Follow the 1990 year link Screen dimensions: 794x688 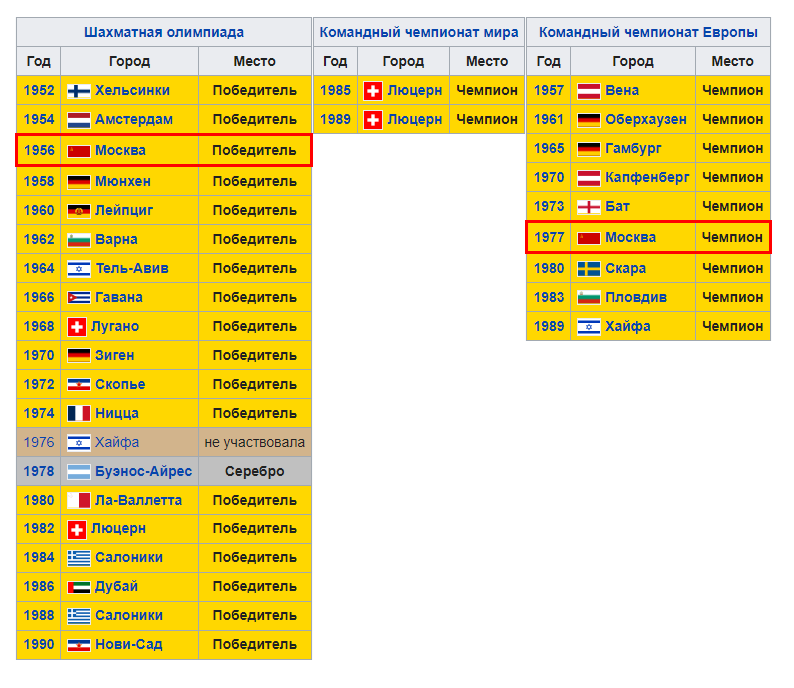(39, 644)
